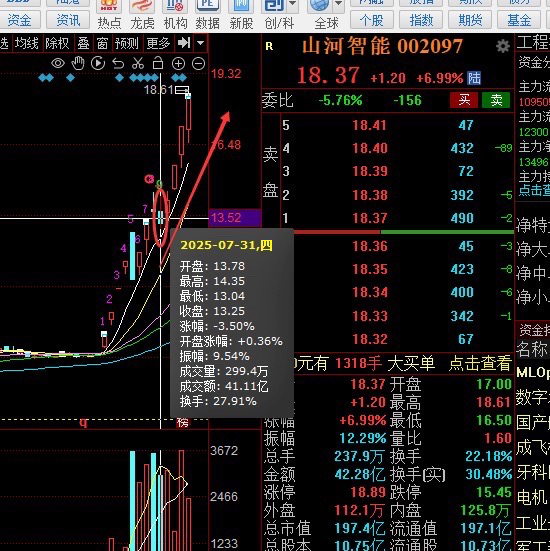This screenshot has width=550, height=551.
Task: Select sell level 5 price 18.41
Action: (x=369, y=125)
